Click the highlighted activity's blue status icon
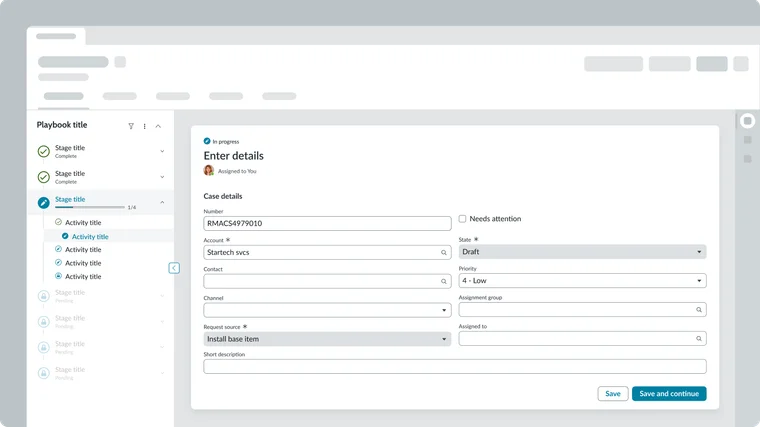The image size is (760, 427). tap(65, 236)
